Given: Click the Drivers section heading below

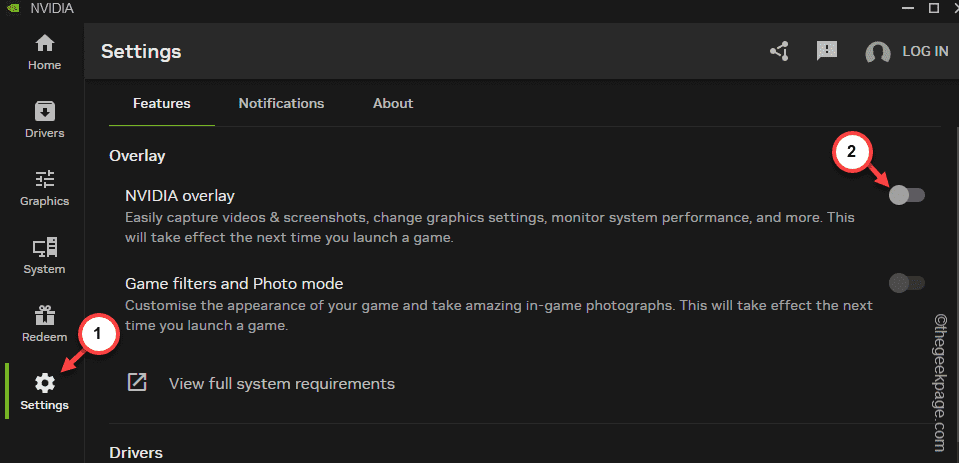Looking at the screenshot, I should point(136,453).
